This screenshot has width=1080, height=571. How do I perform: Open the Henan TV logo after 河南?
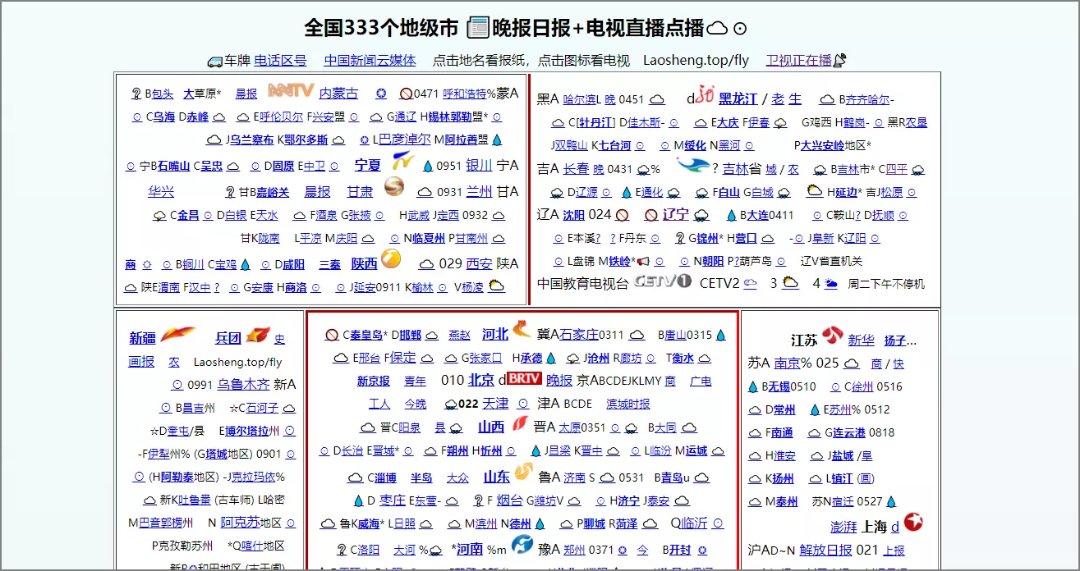(x=521, y=545)
